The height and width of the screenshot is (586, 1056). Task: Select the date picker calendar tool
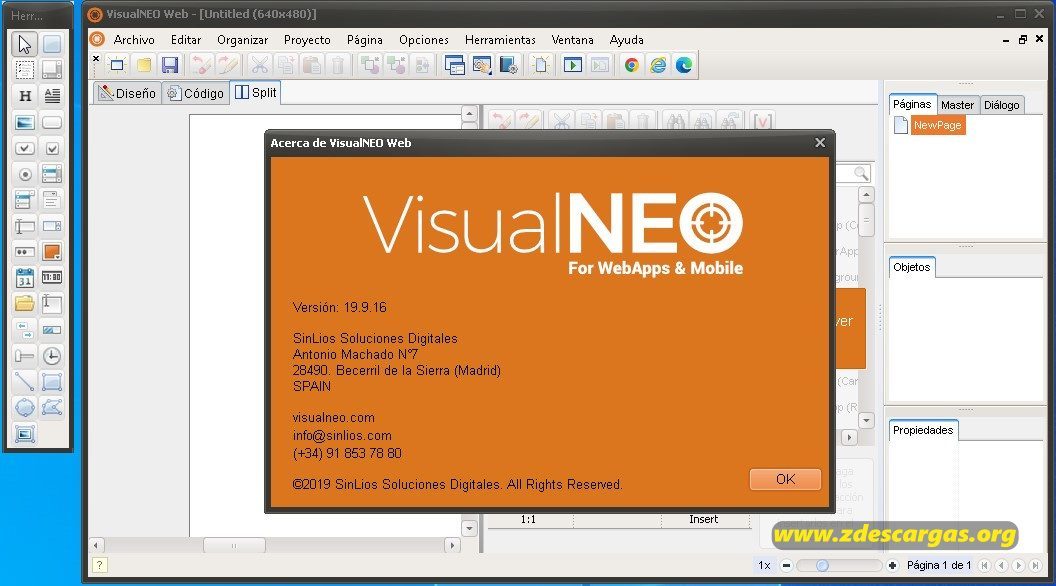pos(24,278)
